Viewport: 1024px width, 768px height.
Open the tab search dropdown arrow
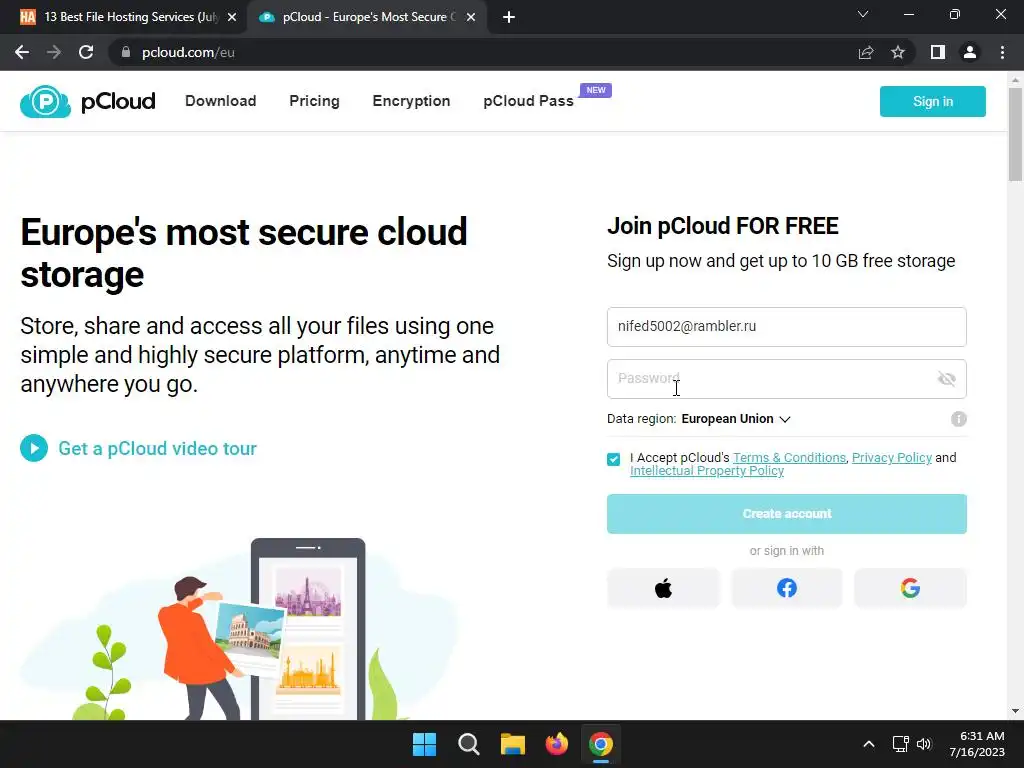863,14
